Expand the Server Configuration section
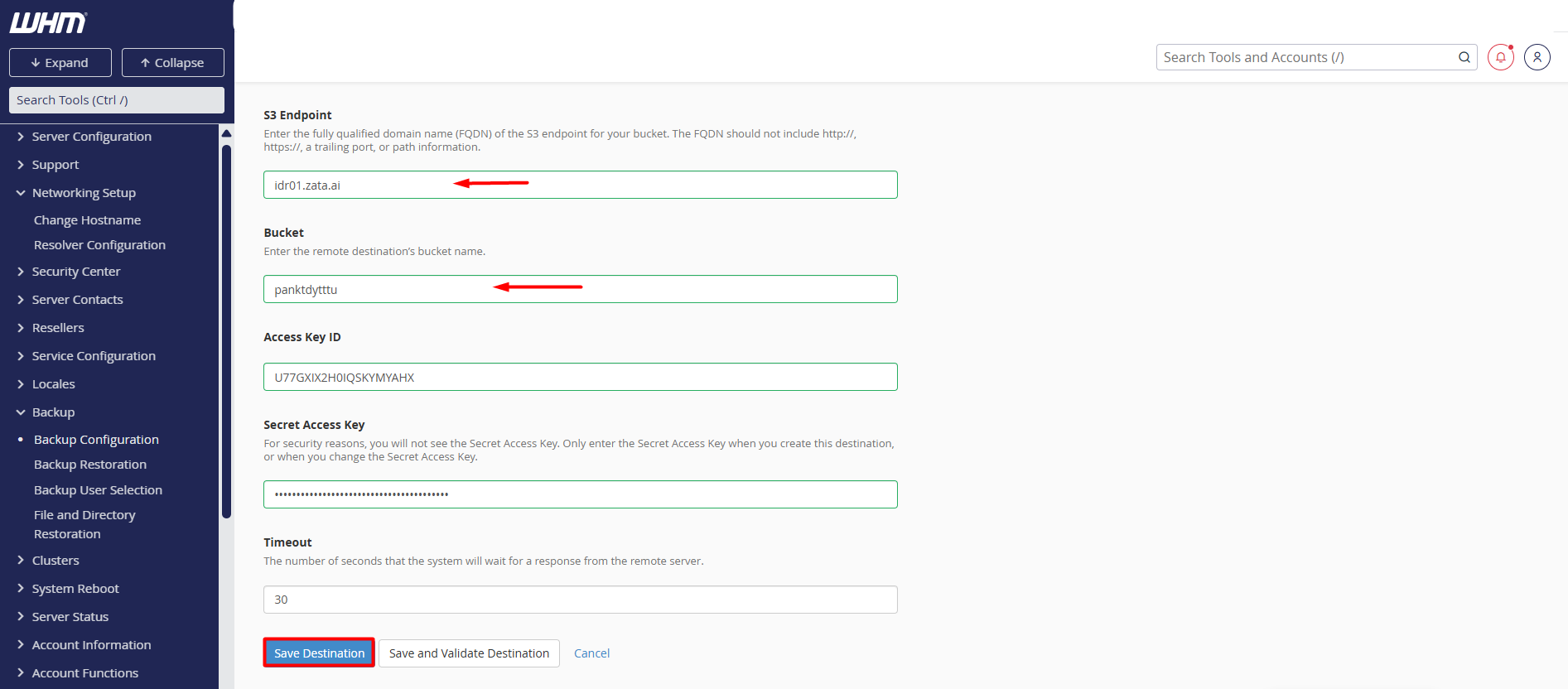Image resolution: width=1568 pixels, height=689 pixels. click(x=91, y=137)
